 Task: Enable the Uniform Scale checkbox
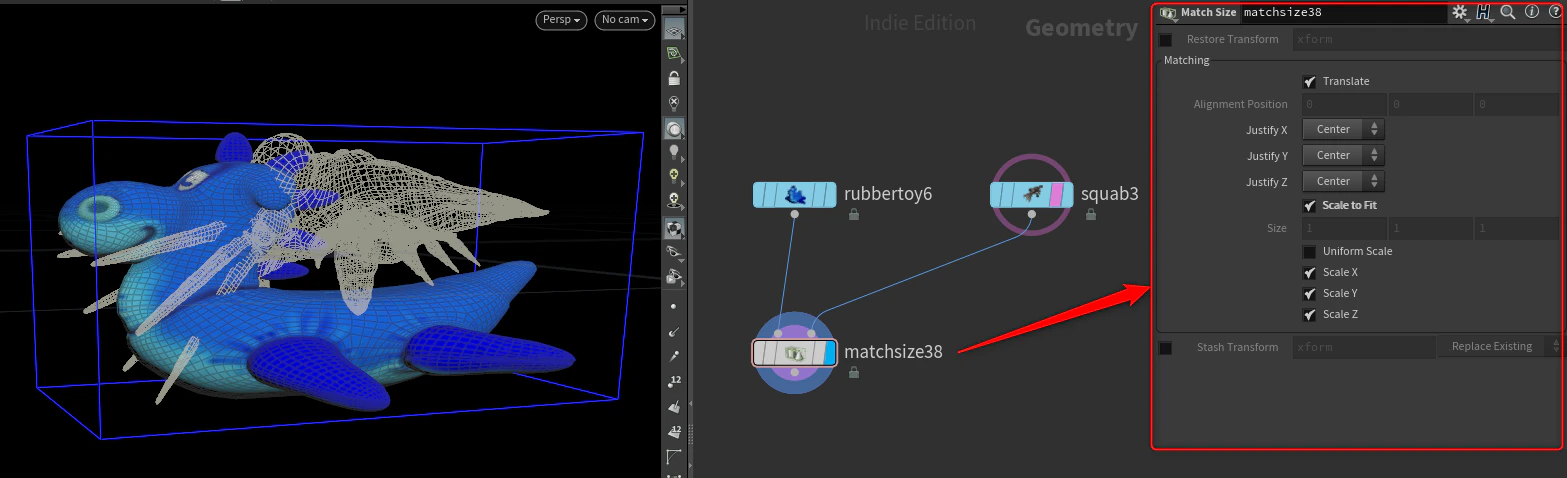click(1310, 252)
